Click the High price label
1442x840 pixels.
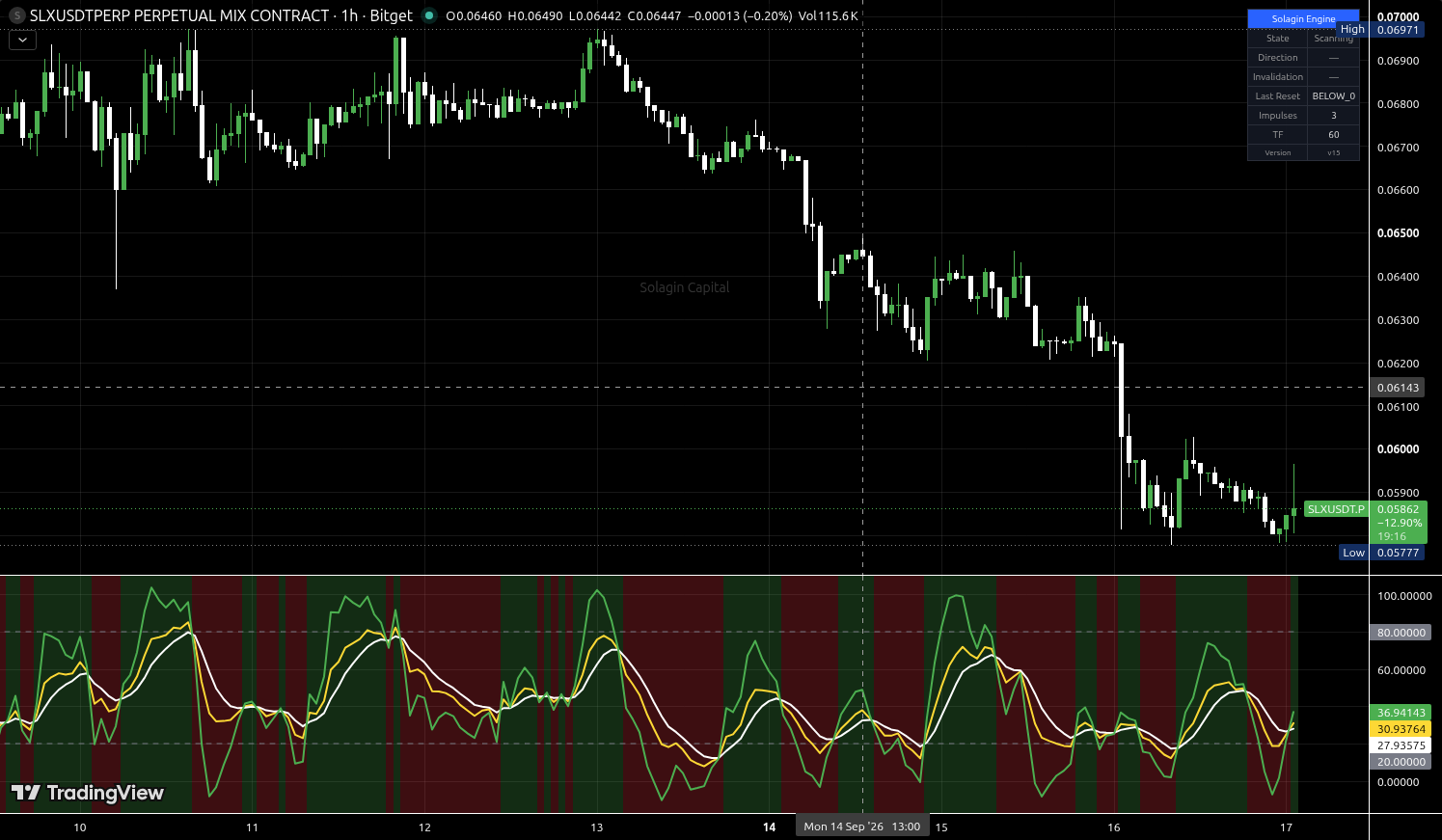(x=1352, y=29)
